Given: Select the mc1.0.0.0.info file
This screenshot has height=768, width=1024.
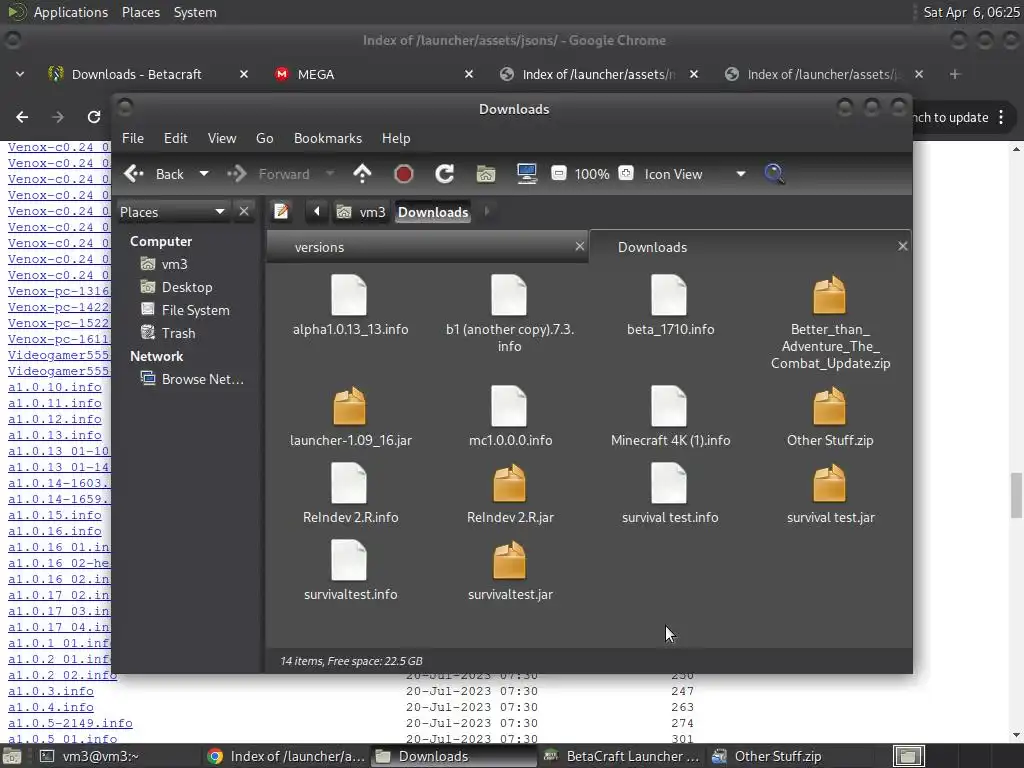Looking at the screenshot, I should coord(509,416).
